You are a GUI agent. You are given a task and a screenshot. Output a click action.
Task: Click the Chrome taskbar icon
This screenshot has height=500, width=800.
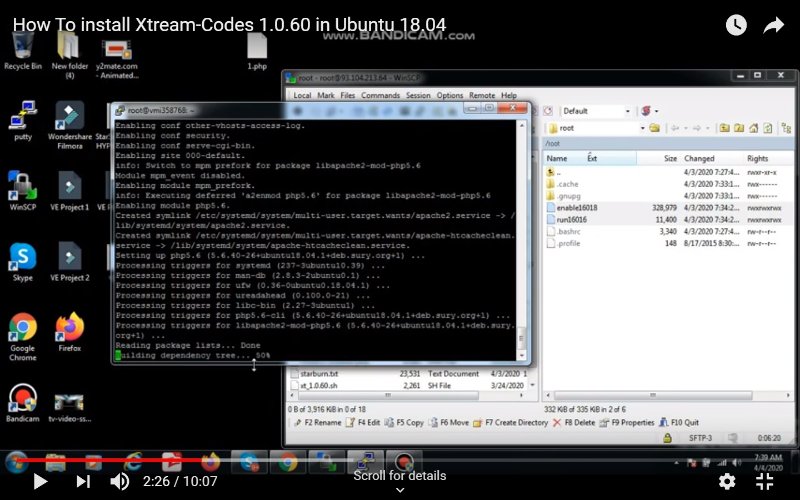[x=287, y=462]
